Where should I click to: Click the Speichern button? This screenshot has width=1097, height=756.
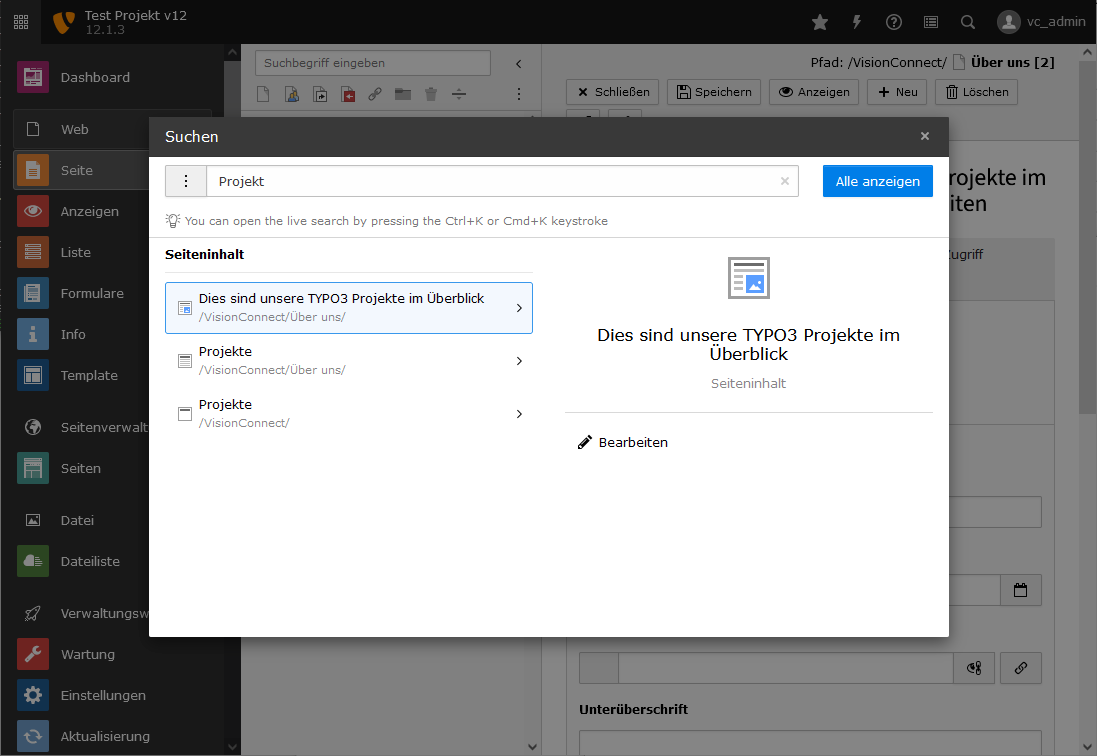point(714,92)
